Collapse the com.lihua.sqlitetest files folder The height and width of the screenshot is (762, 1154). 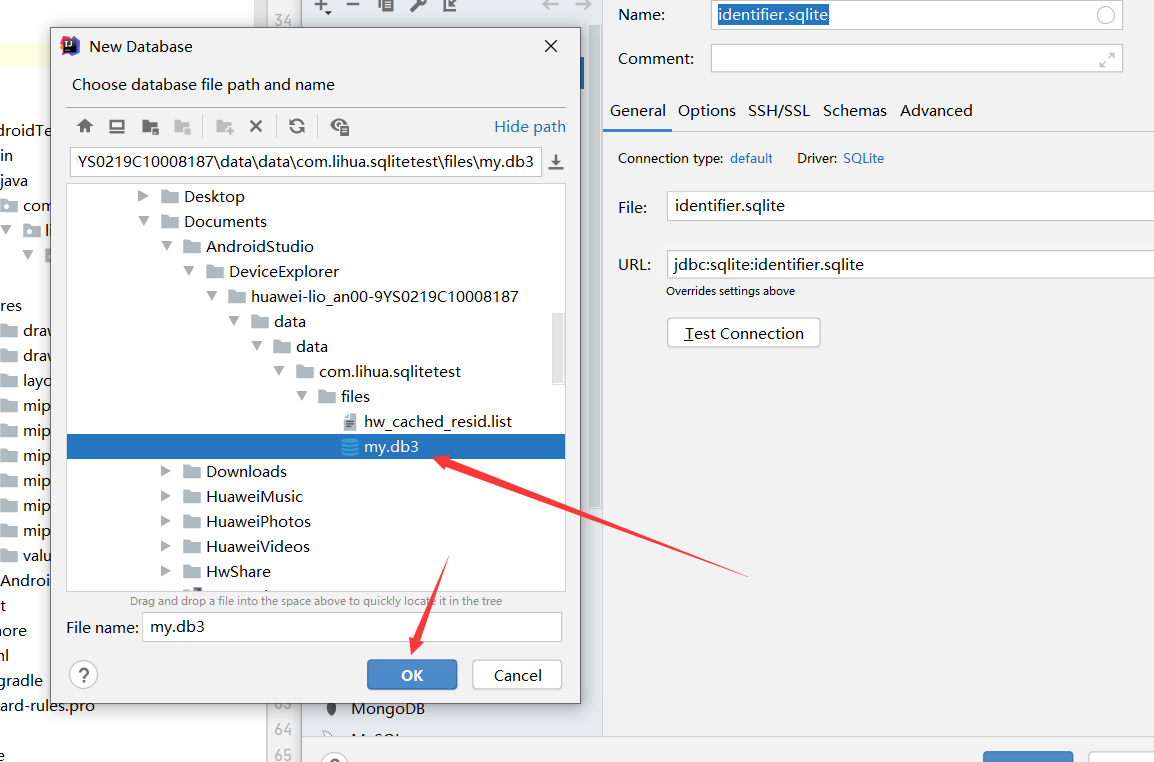point(302,396)
